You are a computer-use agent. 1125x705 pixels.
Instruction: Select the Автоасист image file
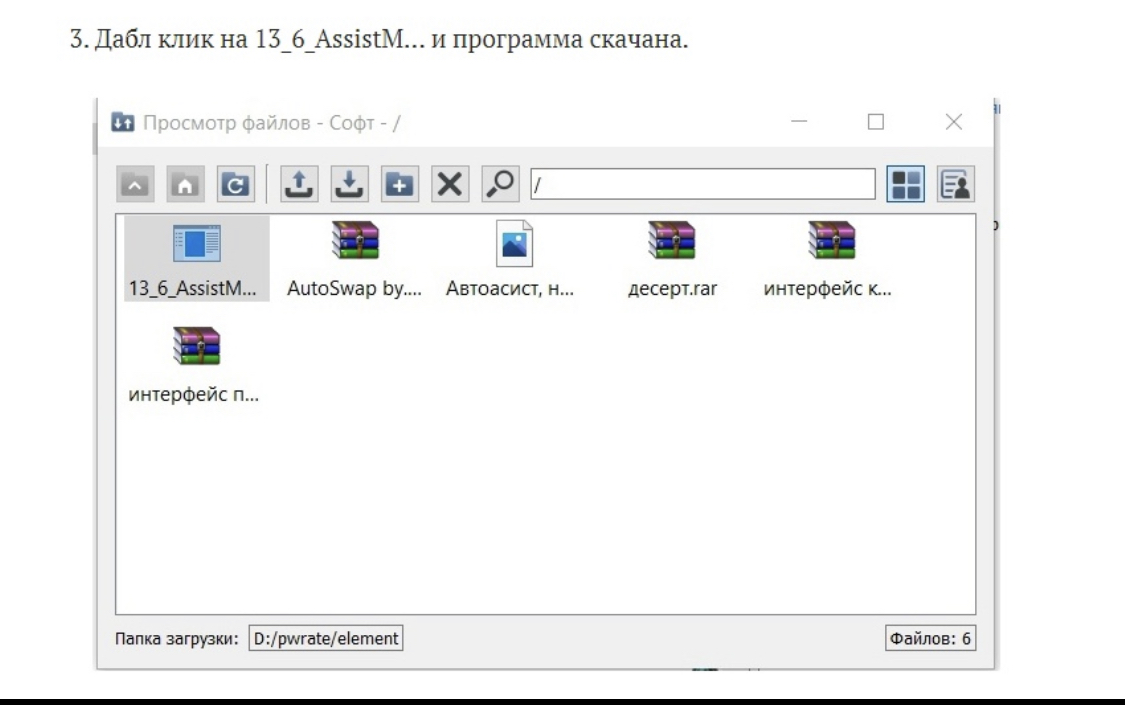point(512,259)
